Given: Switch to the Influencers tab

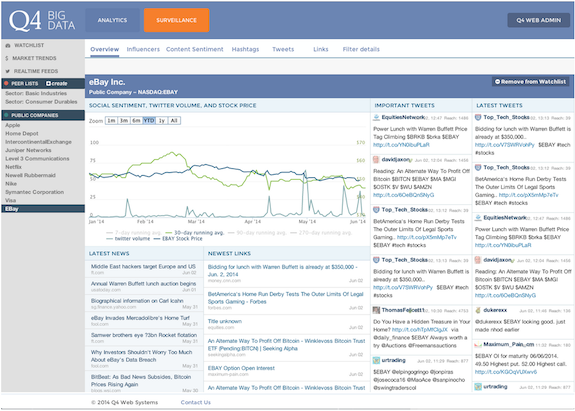Looking at the screenshot, I should [143, 49].
